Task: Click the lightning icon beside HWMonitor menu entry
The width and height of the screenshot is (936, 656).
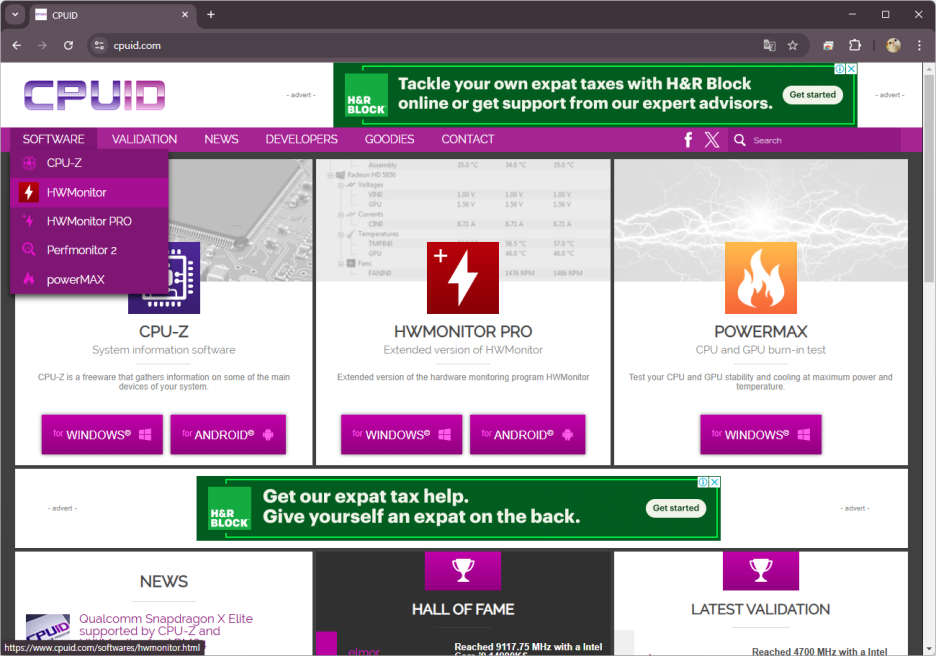Action: point(28,192)
